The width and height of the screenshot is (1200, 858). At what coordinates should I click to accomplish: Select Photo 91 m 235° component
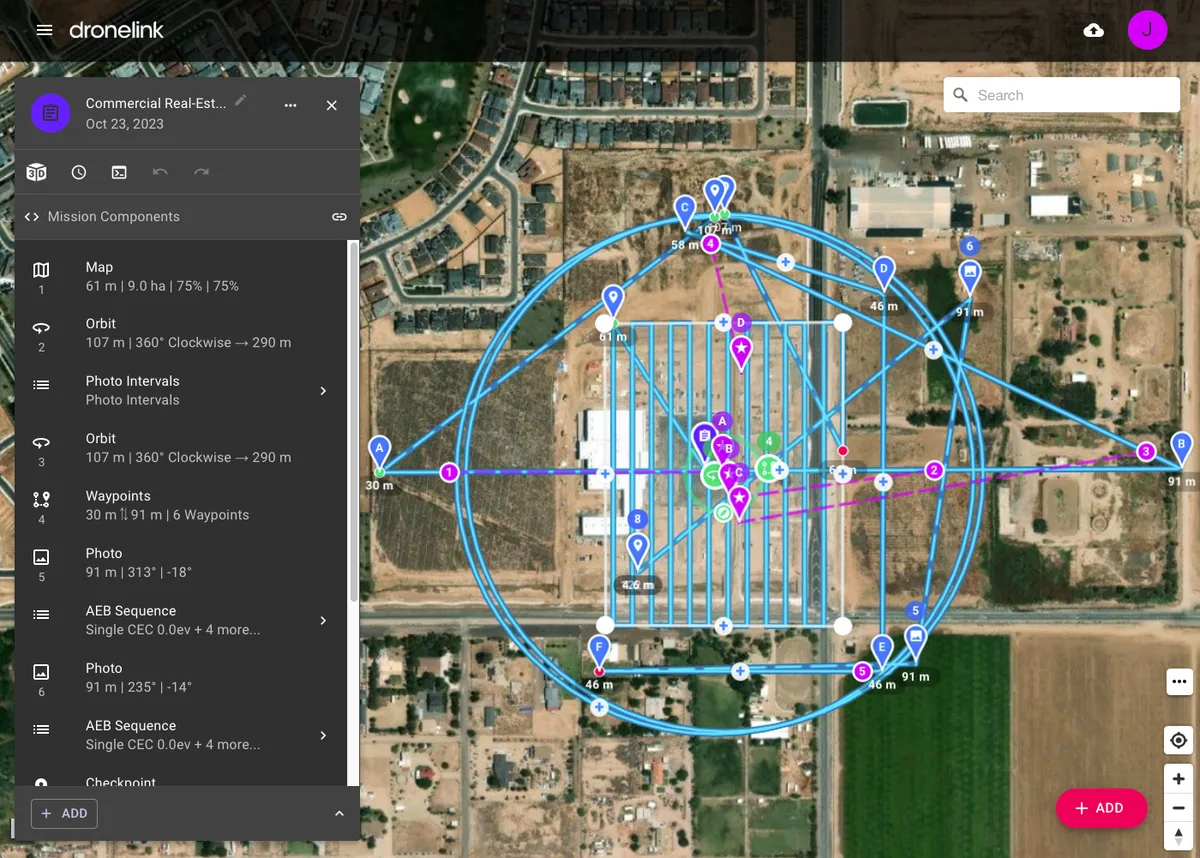(x=181, y=678)
